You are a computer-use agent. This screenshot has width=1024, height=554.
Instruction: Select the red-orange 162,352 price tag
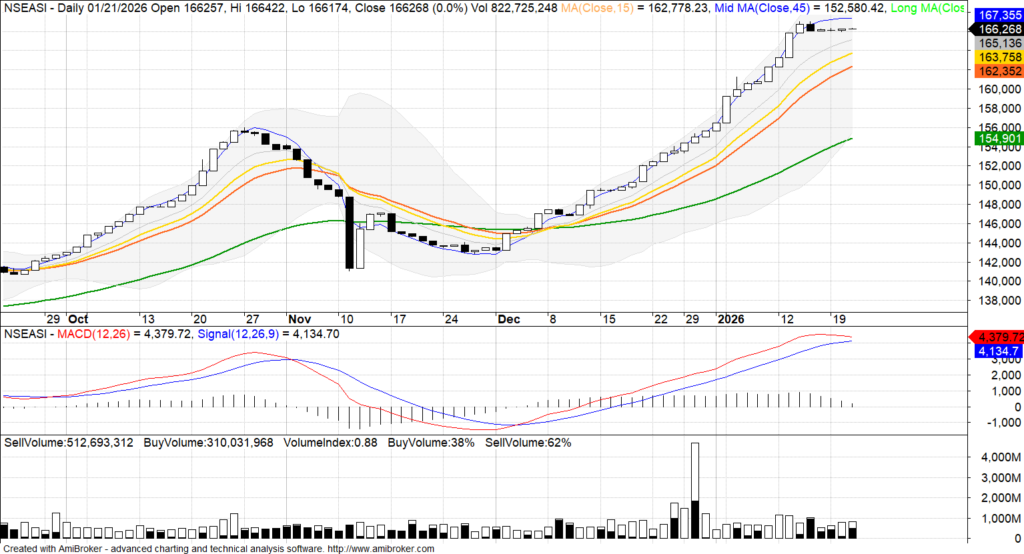[x=994, y=72]
